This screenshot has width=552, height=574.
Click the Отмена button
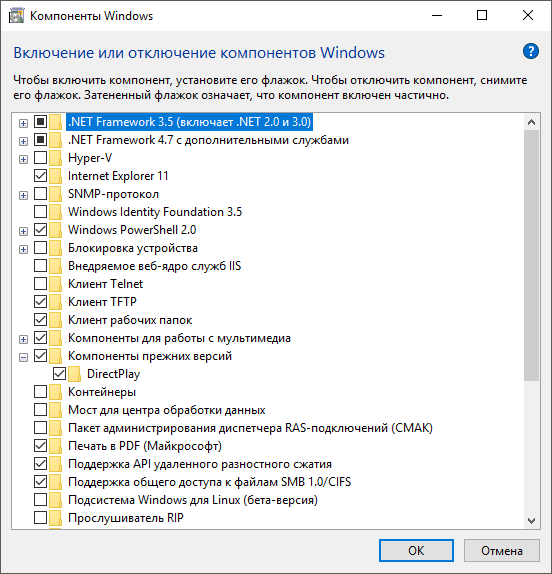click(501, 550)
